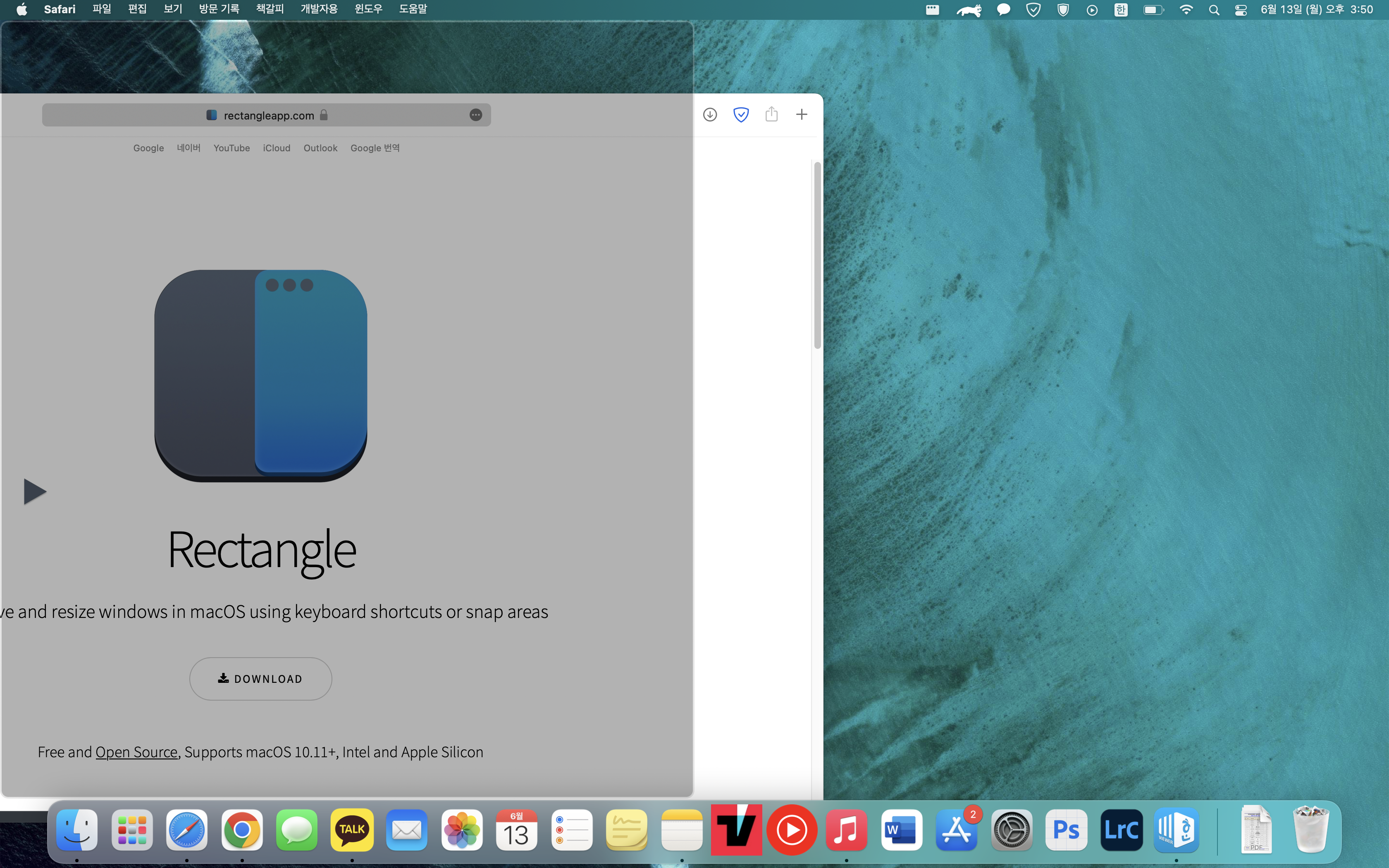Screen dimensions: 1389x868
Task: Open the 편집 menu
Action: tap(137, 9)
